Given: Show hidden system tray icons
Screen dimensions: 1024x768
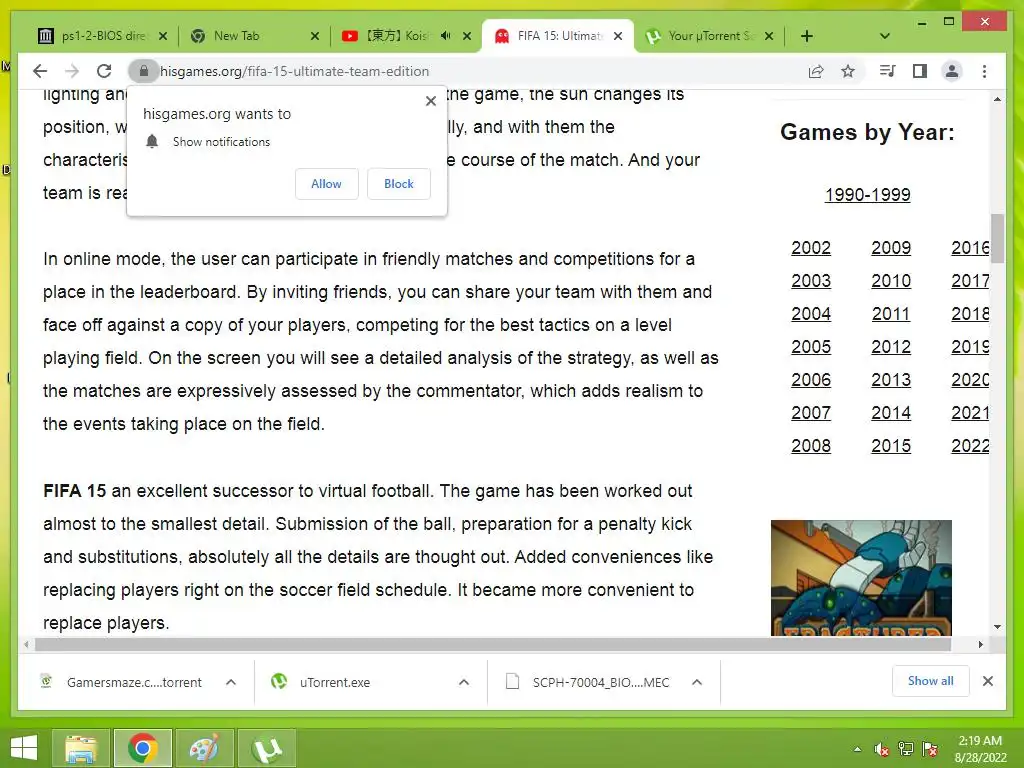Looking at the screenshot, I should (x=857, y=749).
